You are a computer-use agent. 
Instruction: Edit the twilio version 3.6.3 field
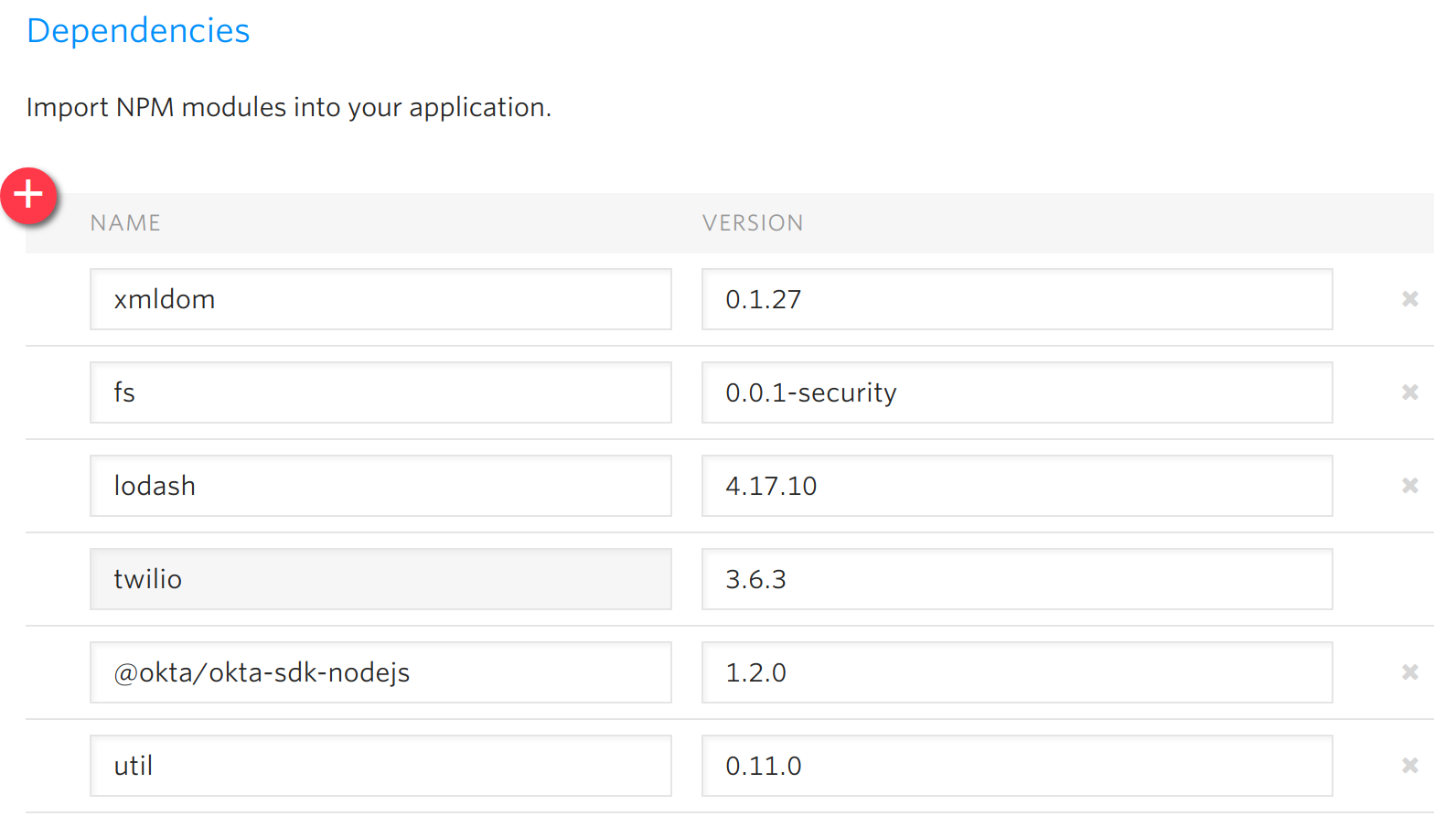tap(1016, 579)
